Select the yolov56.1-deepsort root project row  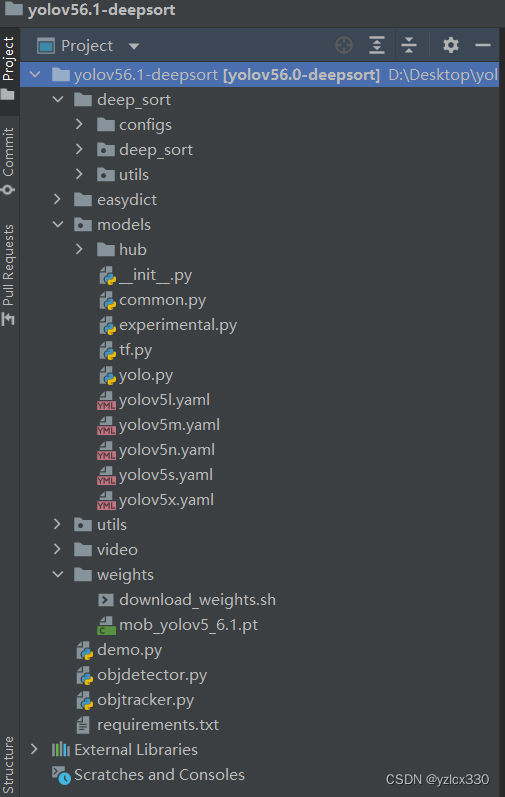(x=259, y=75)
